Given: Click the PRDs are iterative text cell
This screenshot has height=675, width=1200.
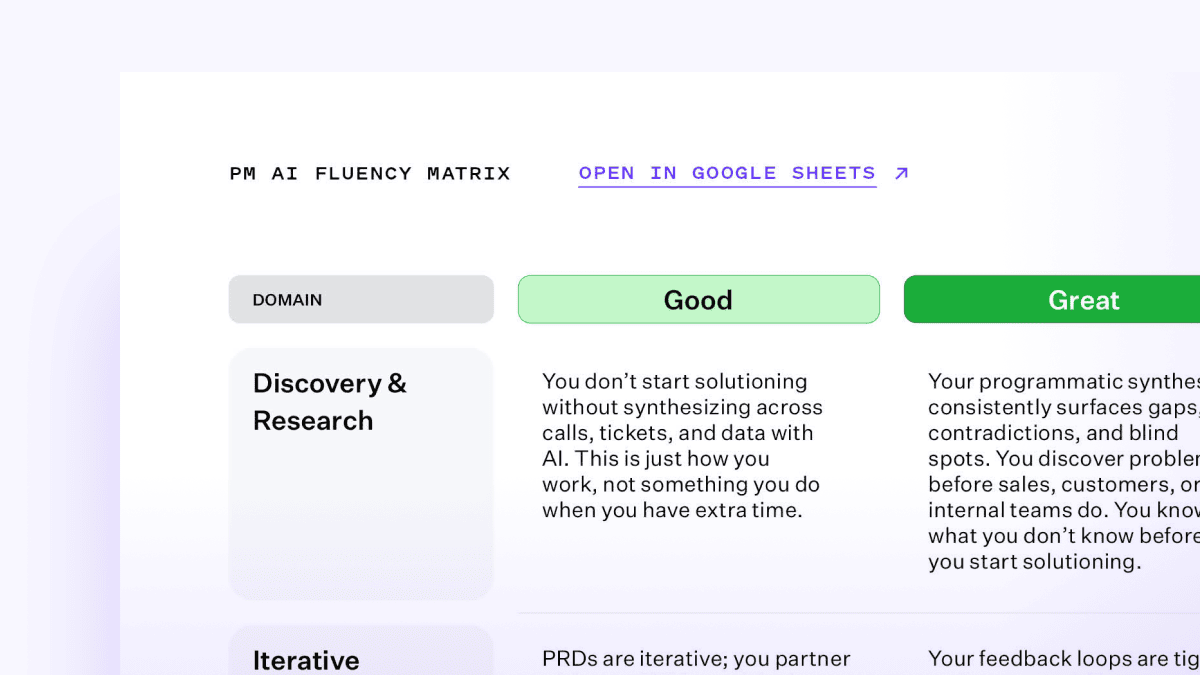Looking at the screenshot, I should 696,658.
